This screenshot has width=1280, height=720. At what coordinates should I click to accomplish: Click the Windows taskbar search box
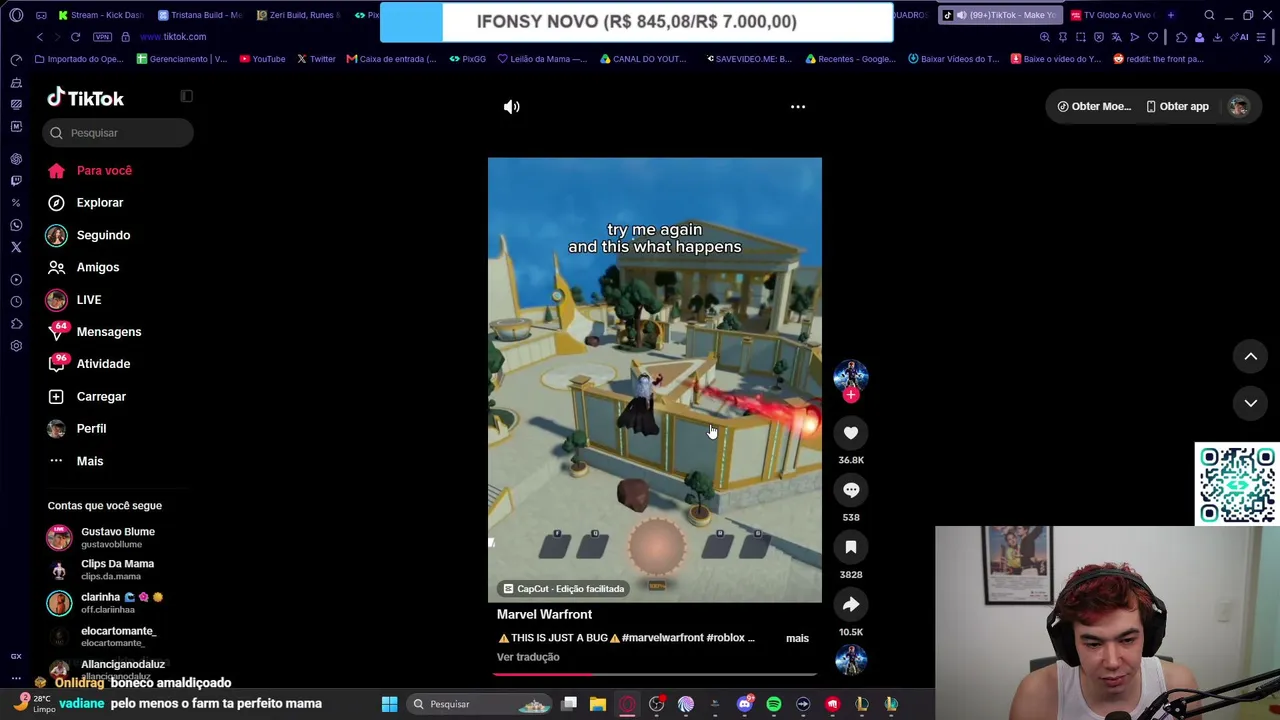click(480, 704)
